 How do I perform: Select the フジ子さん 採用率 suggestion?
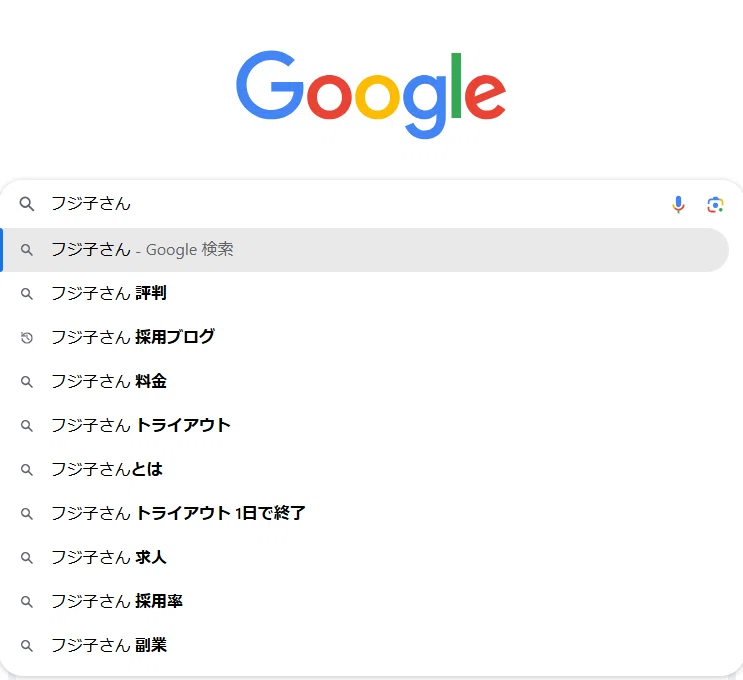(x=364, y=601)
